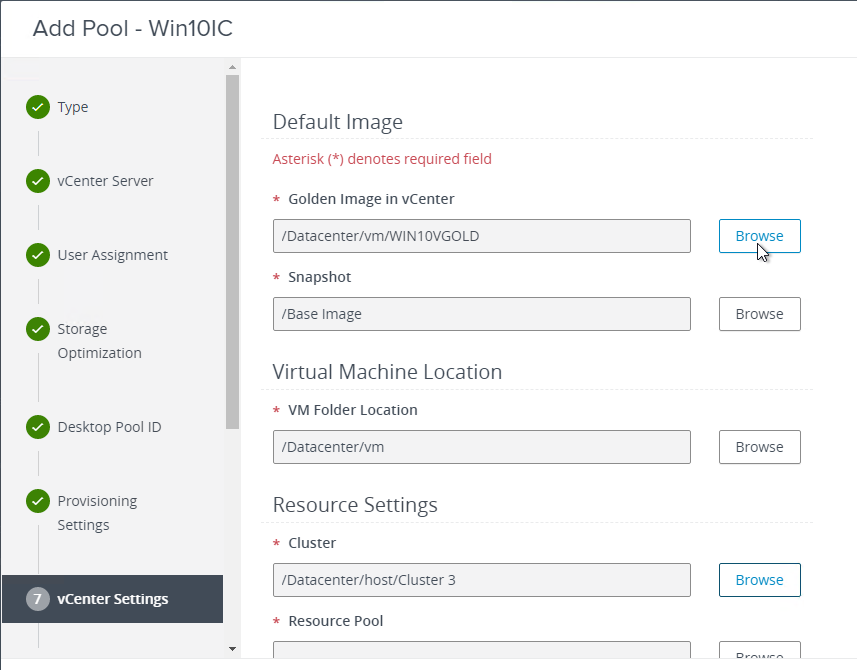
Task: Go to the Type wizard step
Action: (x=73, y=107)
